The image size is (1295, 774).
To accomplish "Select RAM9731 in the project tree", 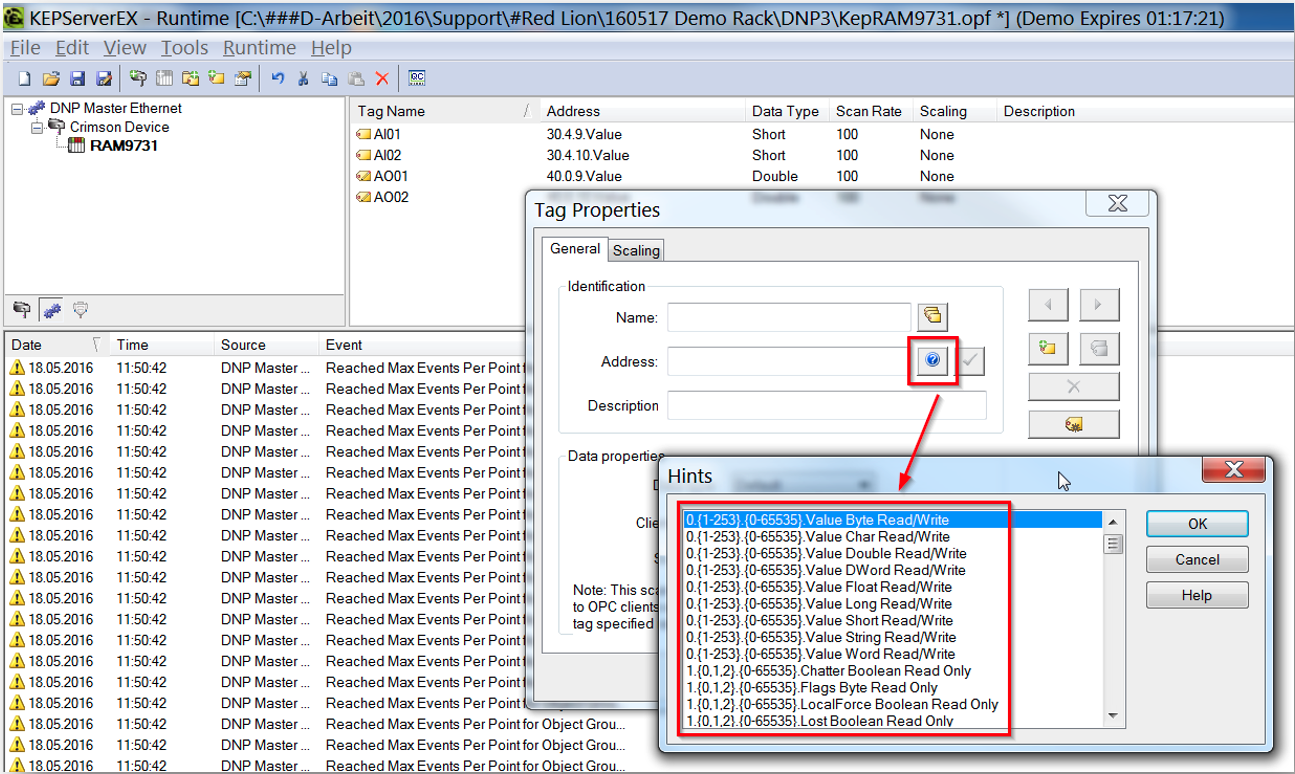I will [x=124, y=146].
